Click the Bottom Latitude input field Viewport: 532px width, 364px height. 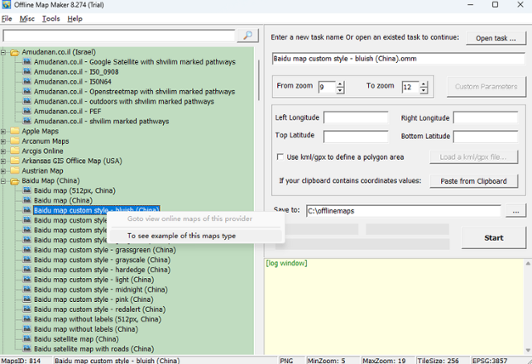(x=486, y=136)
